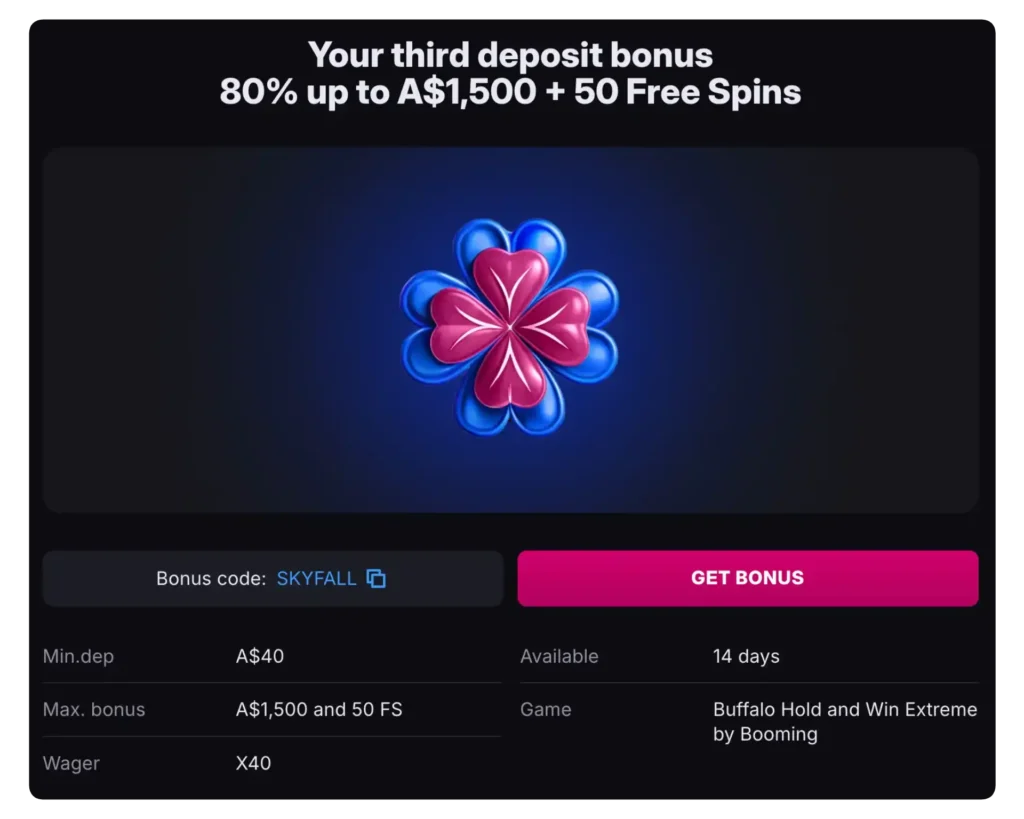Select the X40 wager value
Viewport: 1024px width, 819px height.
click(x=253, y=763)
